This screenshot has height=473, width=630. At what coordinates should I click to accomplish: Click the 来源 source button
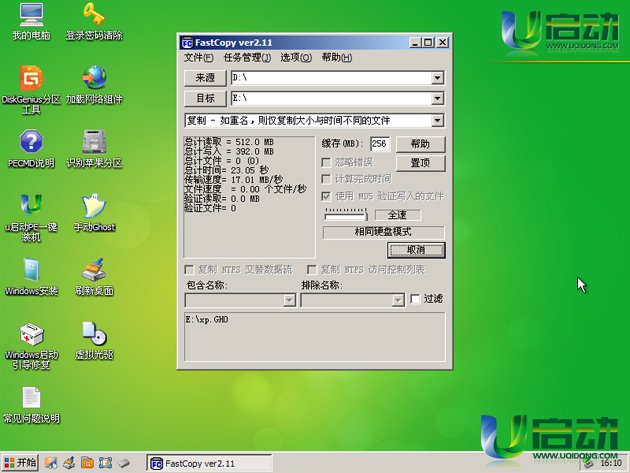[x=205, y=78]
